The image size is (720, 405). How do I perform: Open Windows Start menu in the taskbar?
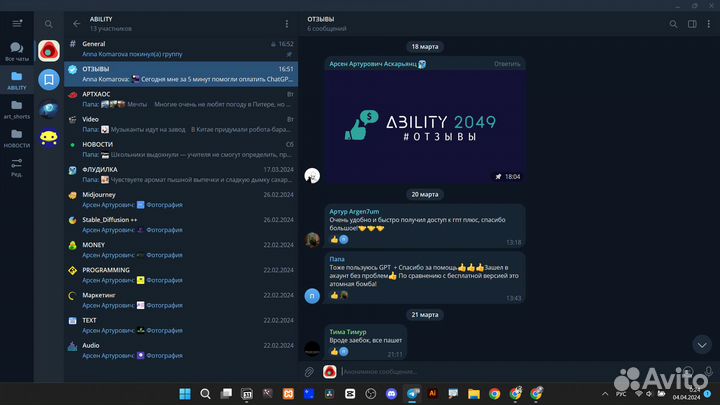tap(185, 394)
